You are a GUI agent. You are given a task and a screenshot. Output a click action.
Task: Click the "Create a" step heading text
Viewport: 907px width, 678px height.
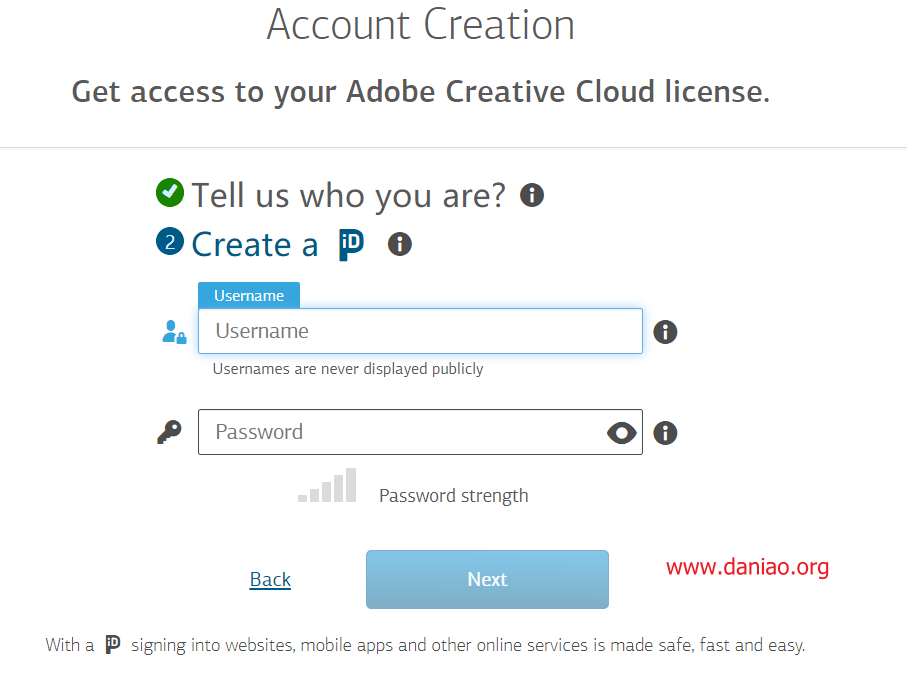(255, 244)
